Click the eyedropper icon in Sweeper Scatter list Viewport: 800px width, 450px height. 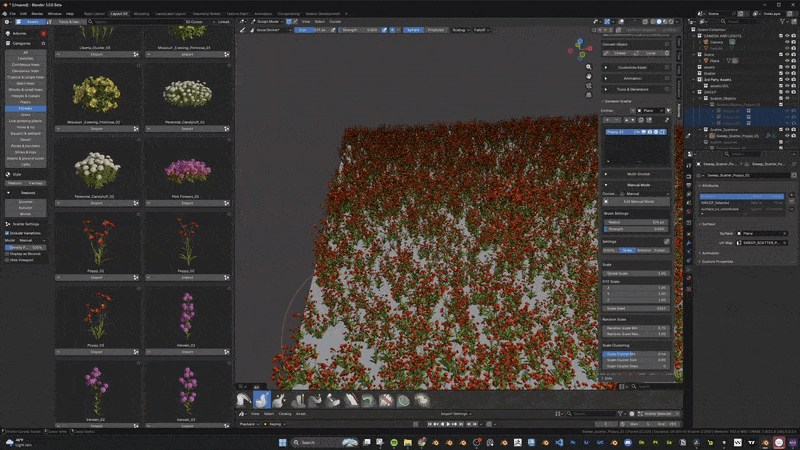[x=666, y=120]
